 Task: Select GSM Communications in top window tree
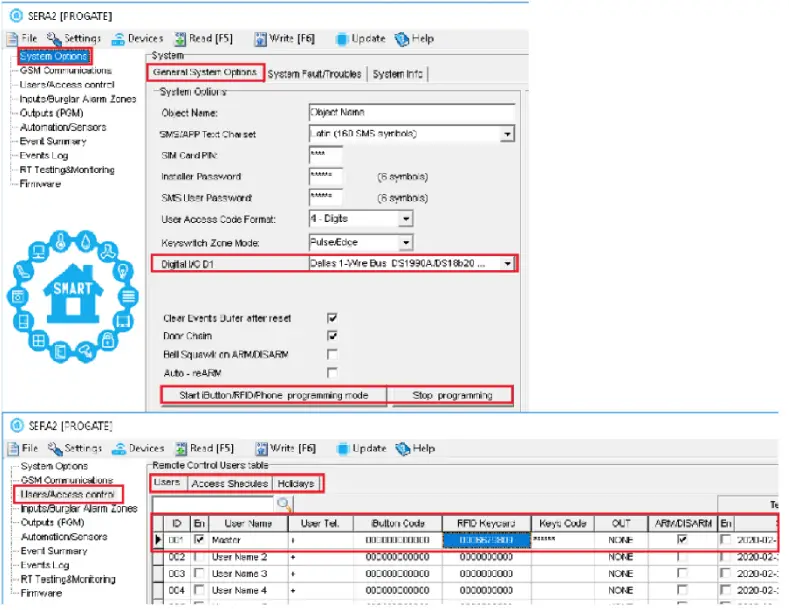coord(65,70)
